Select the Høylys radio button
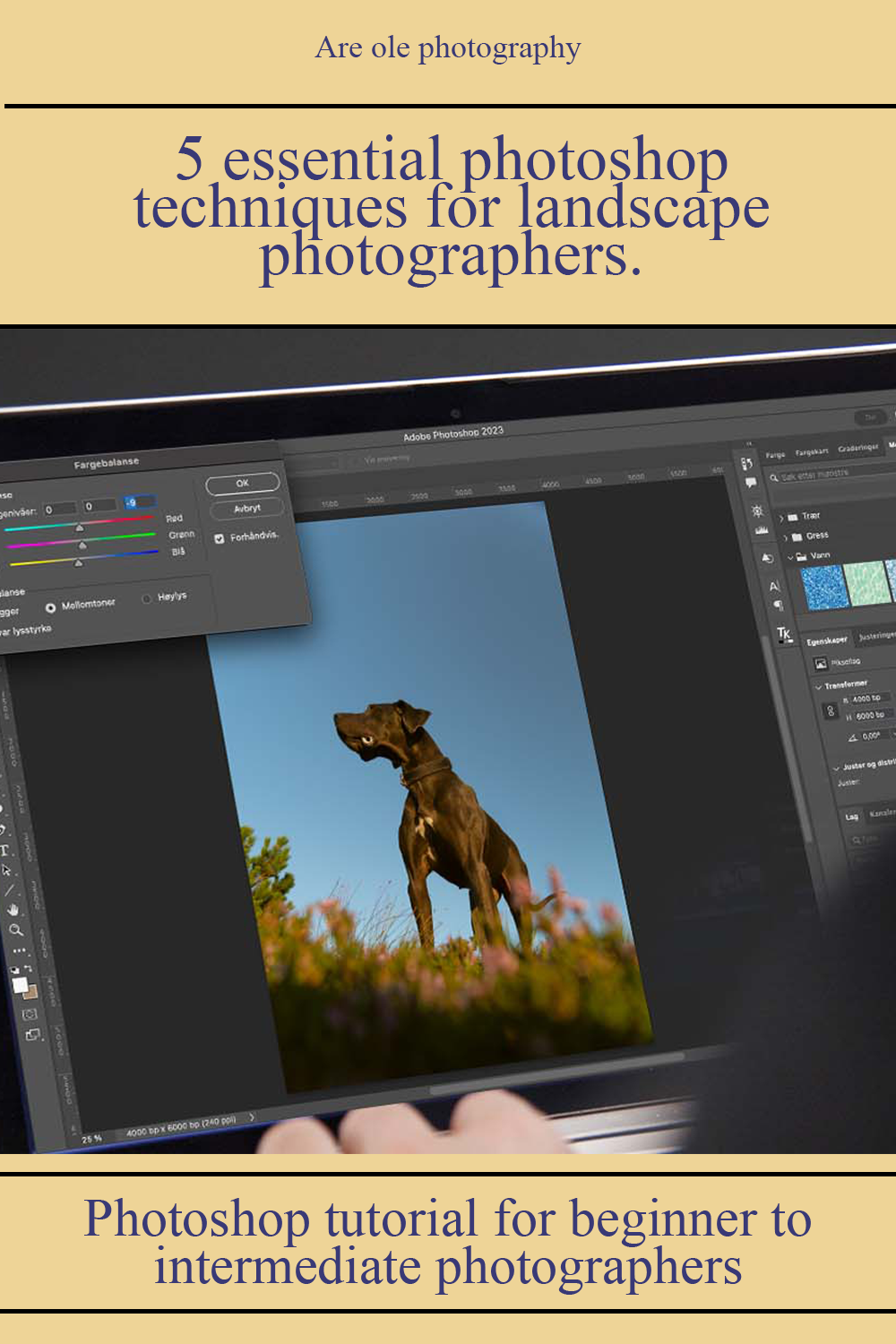 point(147,599)
